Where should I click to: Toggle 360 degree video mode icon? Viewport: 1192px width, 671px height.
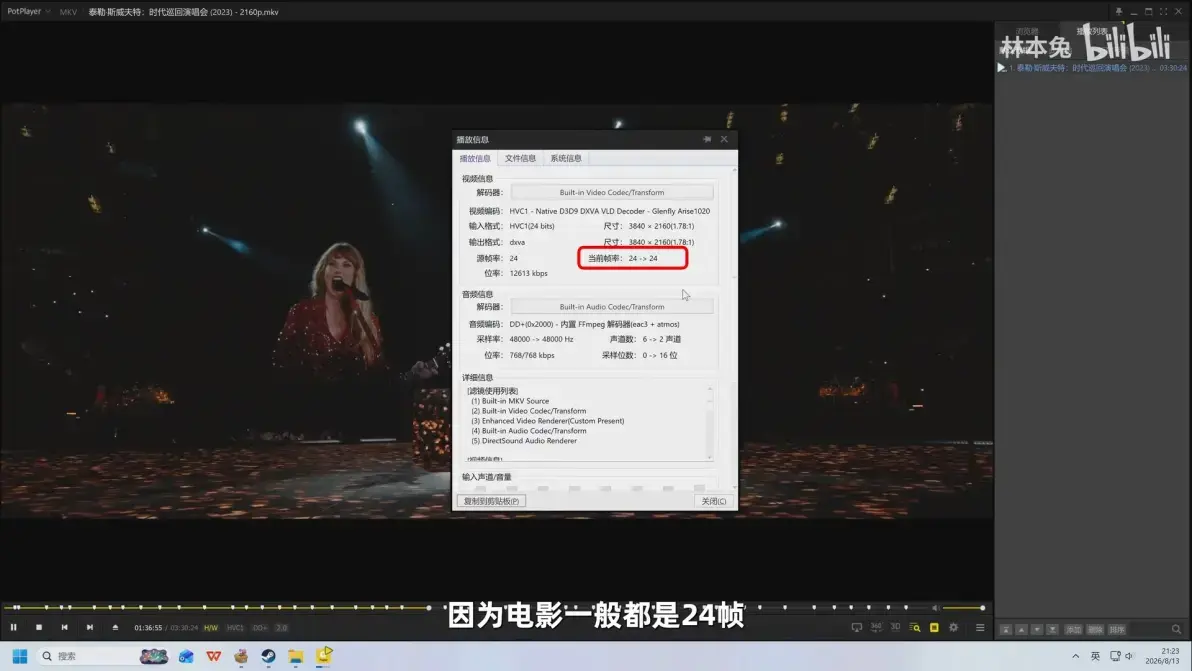click(x=876, y=628)
